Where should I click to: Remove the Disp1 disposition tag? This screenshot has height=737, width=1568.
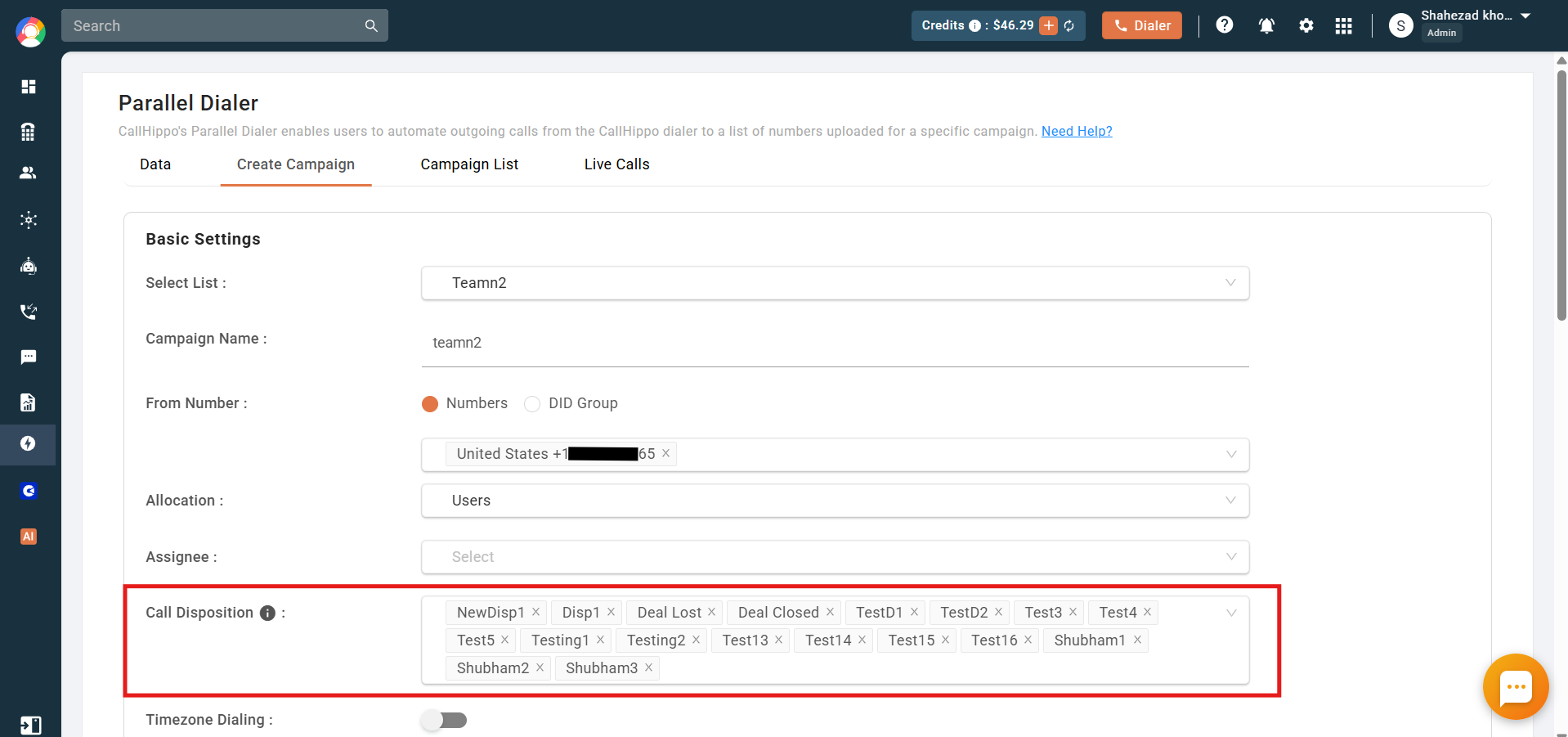611,612
